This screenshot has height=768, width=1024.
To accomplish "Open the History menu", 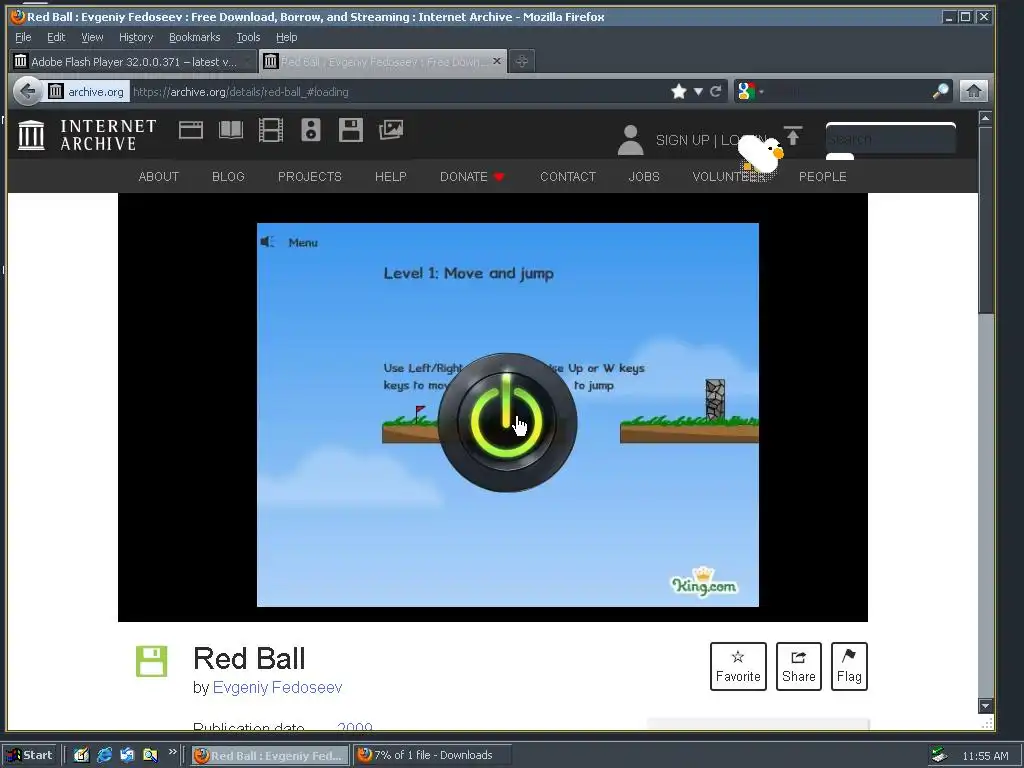I will (x=136, y=37).
